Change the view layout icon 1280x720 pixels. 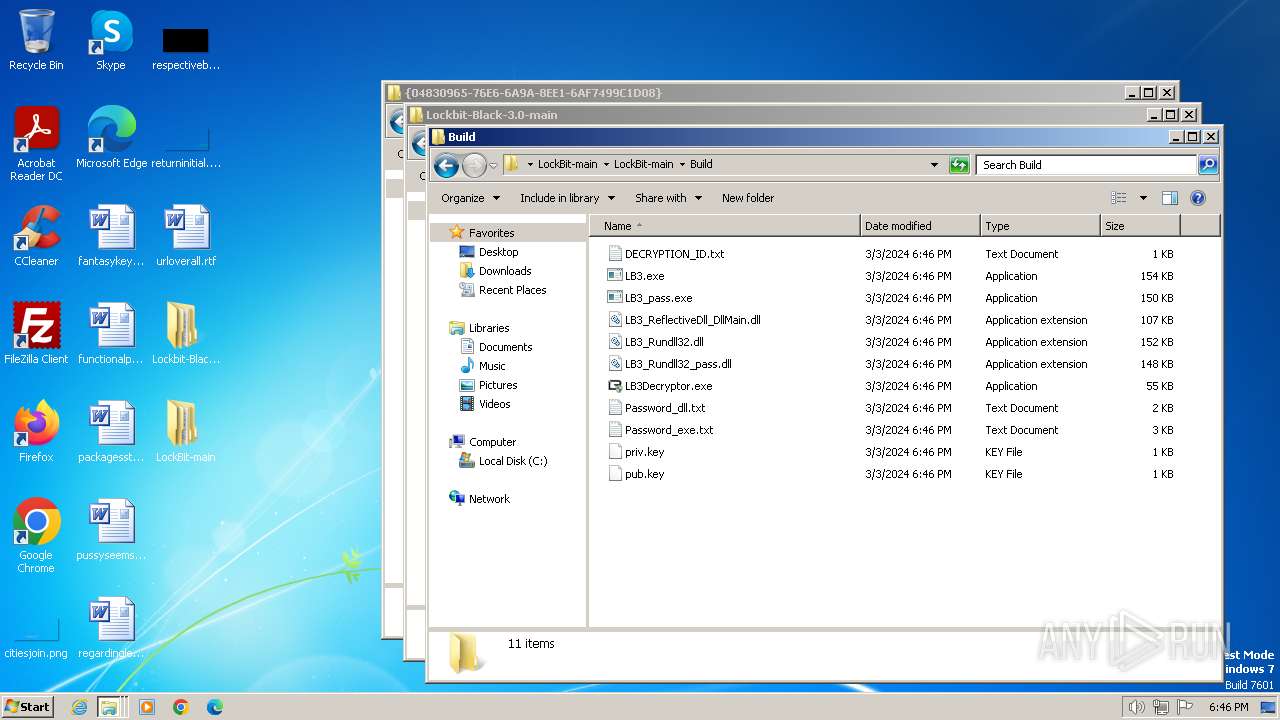pos(1119,198)
